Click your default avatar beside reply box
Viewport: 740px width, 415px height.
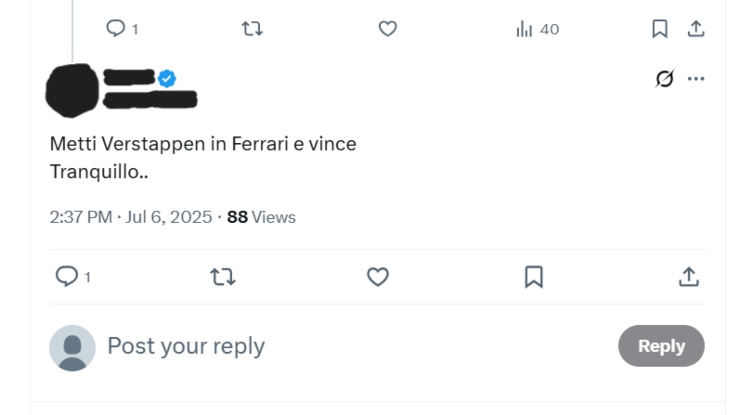(72, 347)
